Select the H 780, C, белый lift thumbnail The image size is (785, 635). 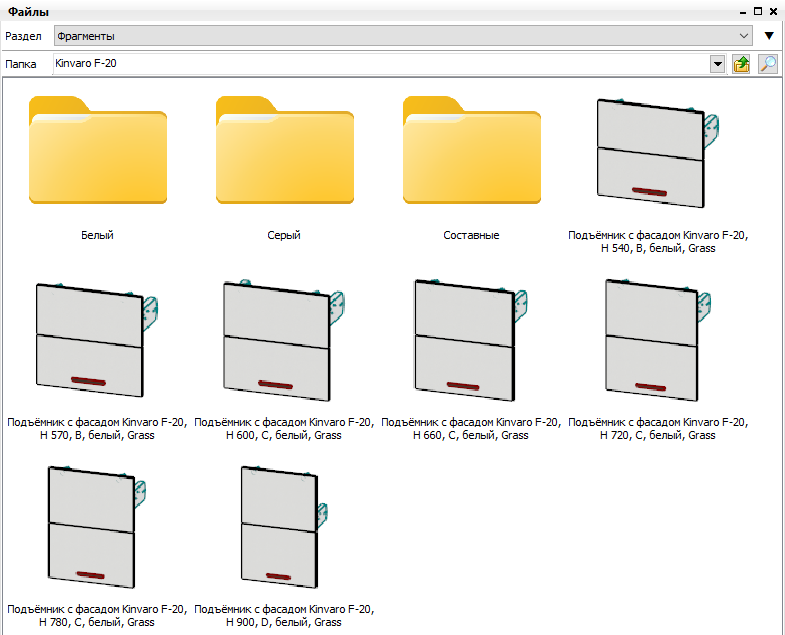click(x=97, y=527)
